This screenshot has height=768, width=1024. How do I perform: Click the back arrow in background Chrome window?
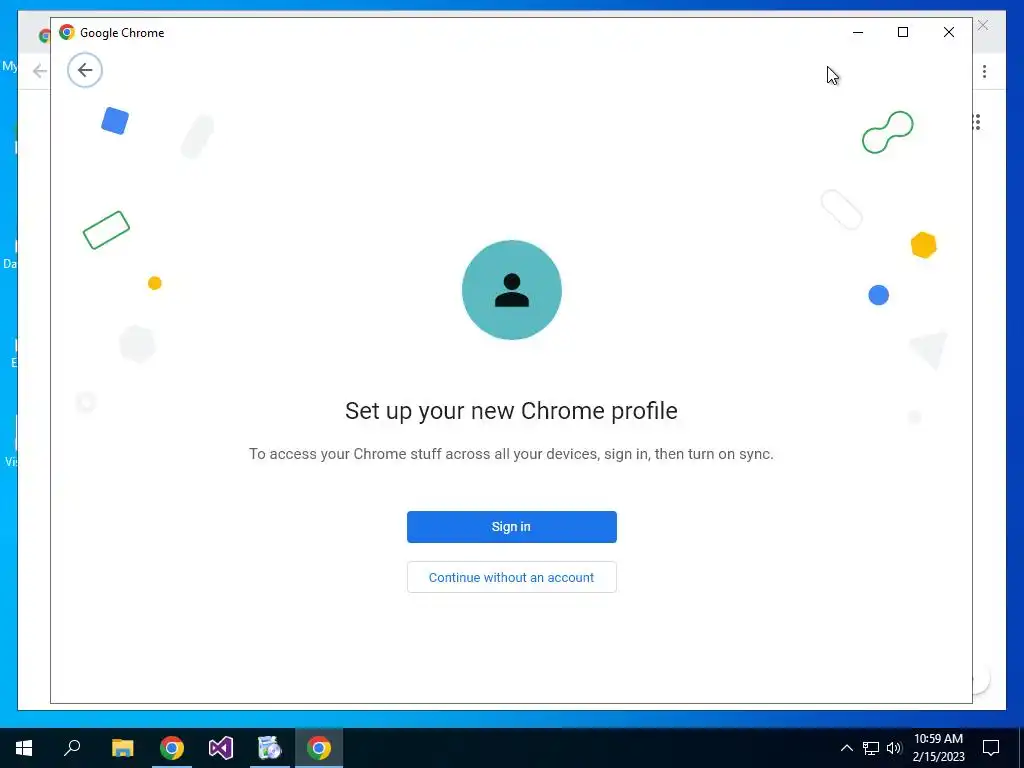coord(40,71)
